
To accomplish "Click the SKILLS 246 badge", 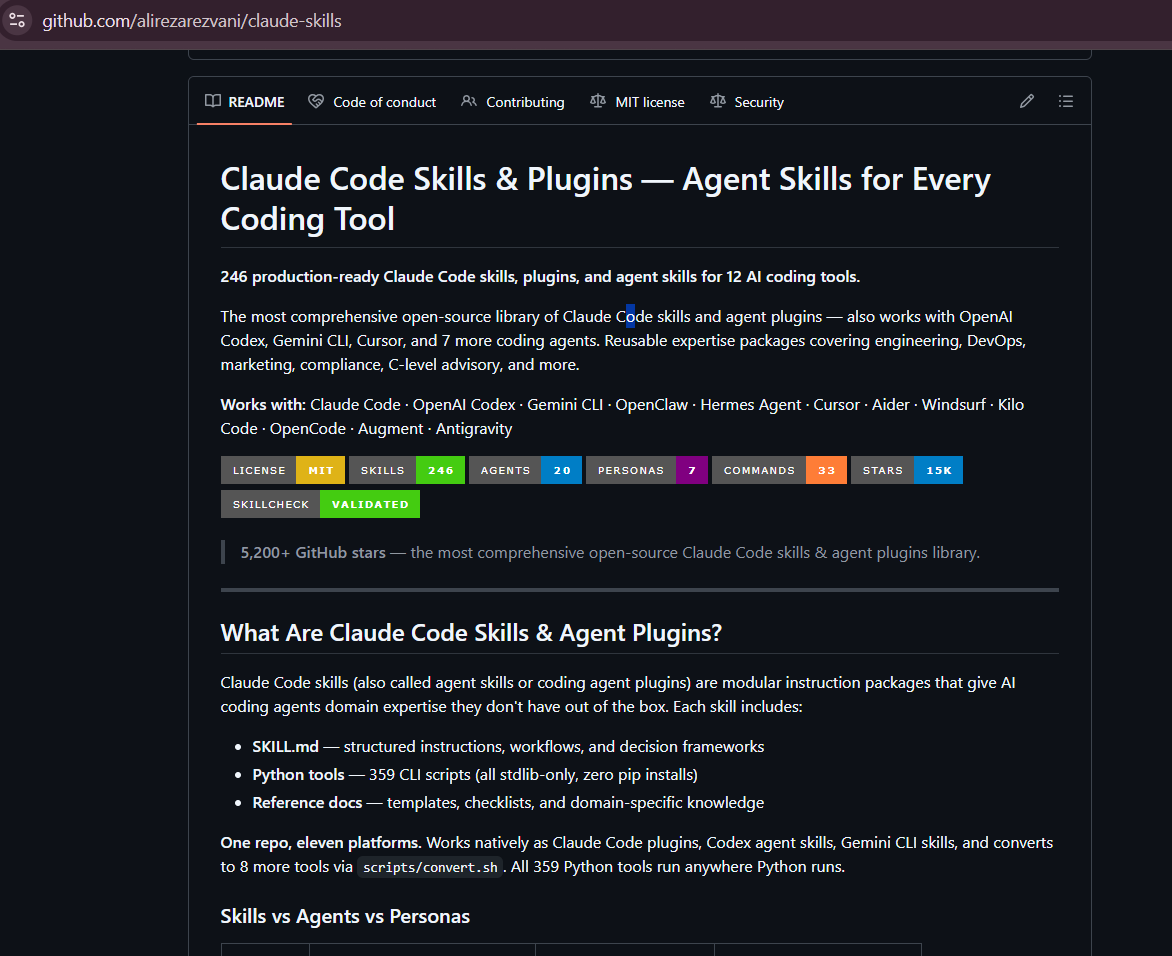I will [x=407, y=470].
